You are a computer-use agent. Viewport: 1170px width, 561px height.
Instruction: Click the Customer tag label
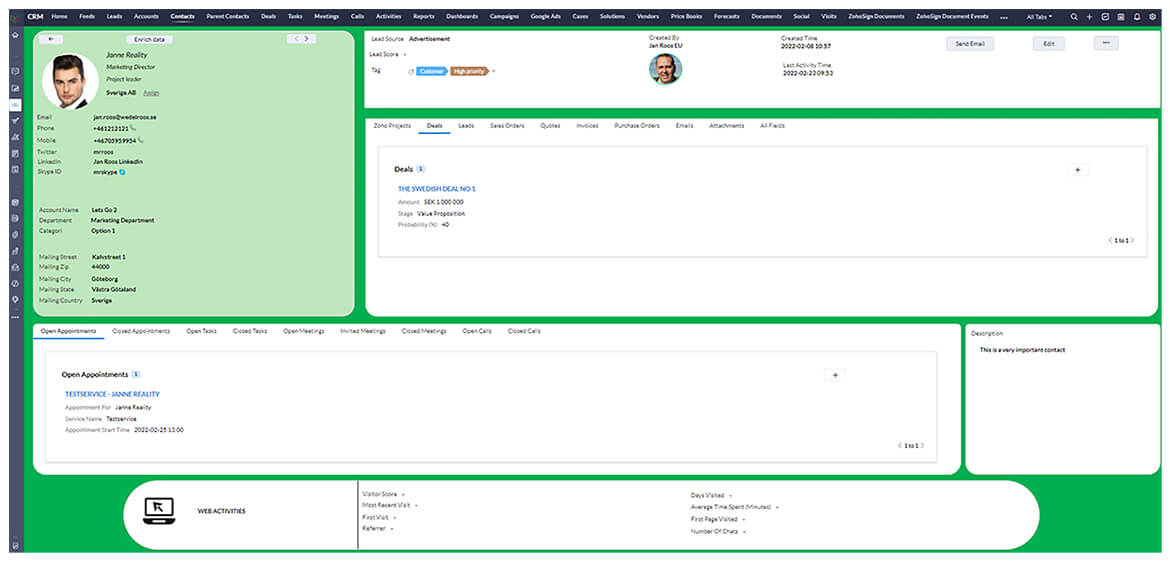point(431,72)
